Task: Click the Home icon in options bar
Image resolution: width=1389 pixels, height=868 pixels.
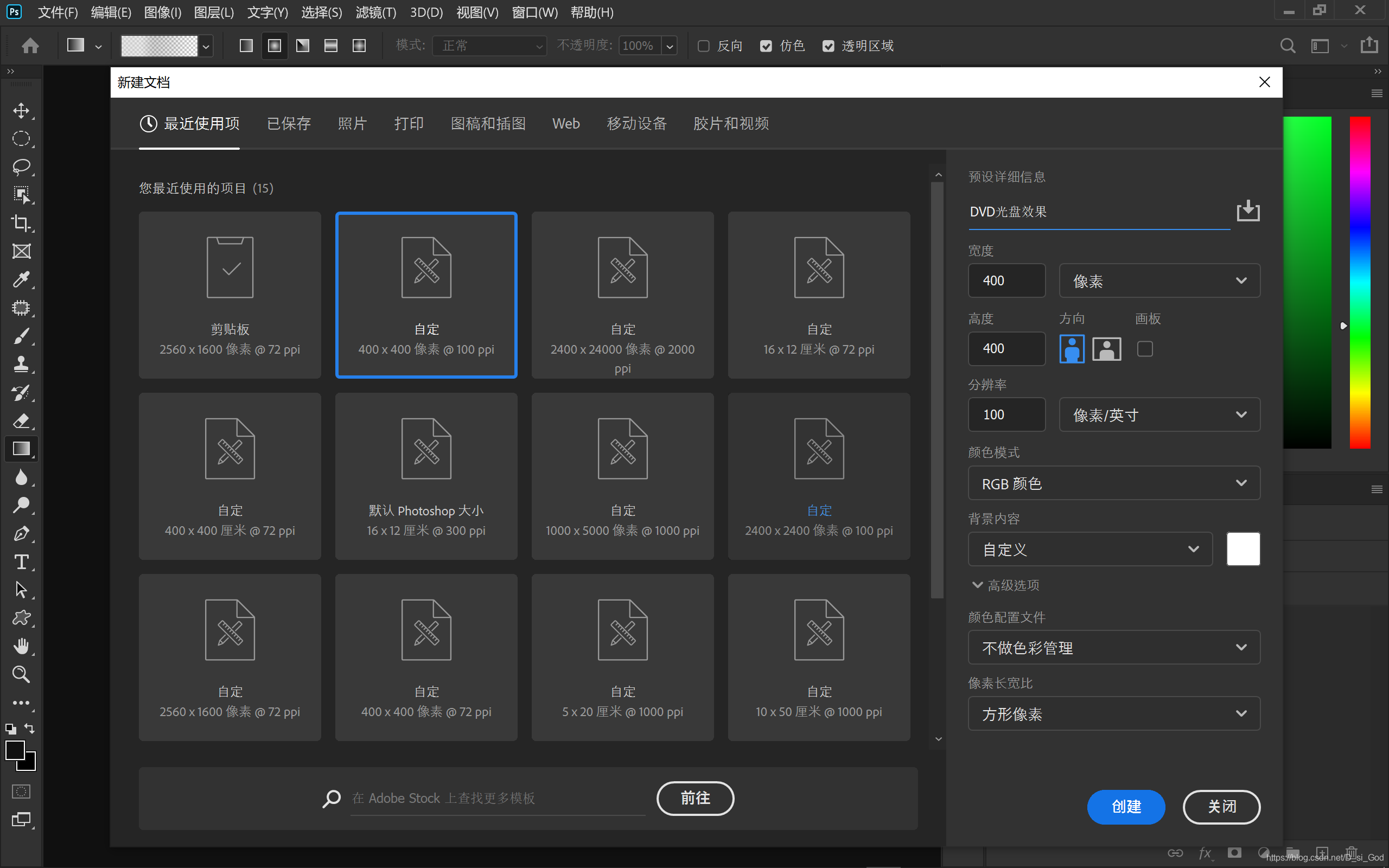Action: [x=30, y=46]
